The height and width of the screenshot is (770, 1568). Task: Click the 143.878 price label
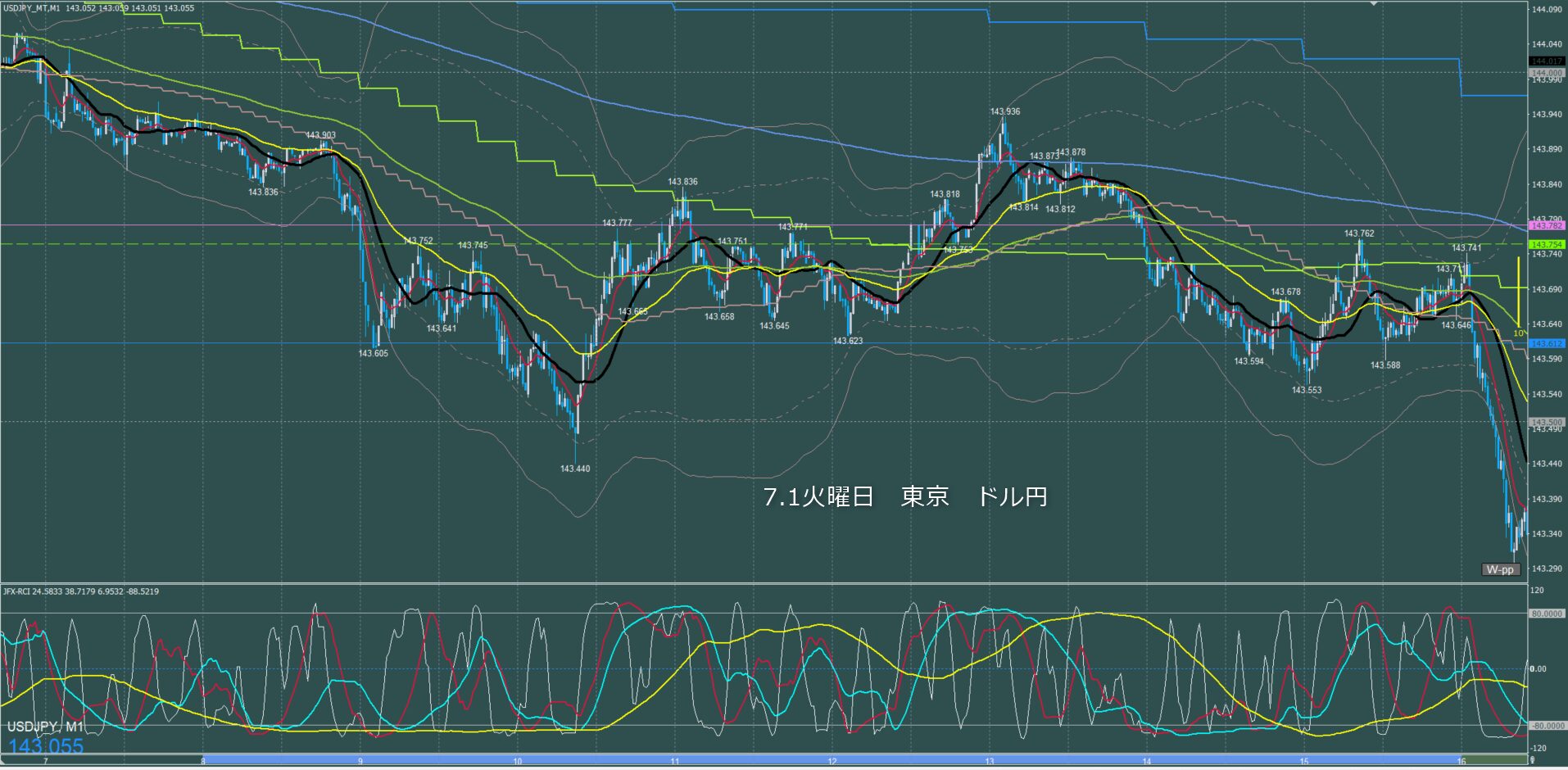(x=1071, y=152)
